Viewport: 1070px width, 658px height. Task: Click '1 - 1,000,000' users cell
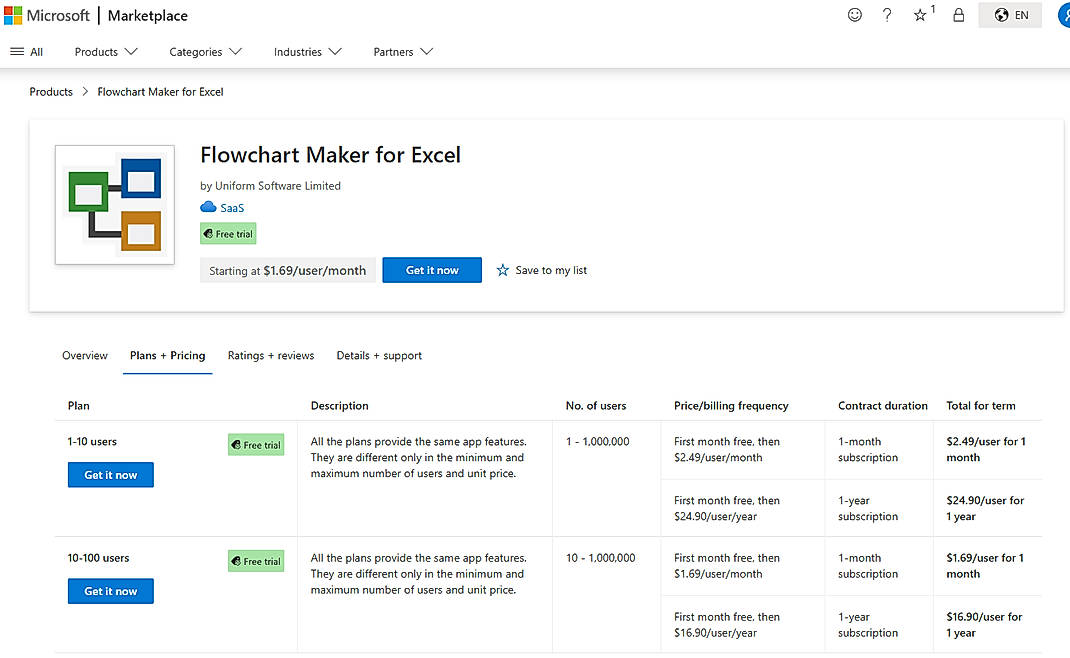[x=598, y=442]
